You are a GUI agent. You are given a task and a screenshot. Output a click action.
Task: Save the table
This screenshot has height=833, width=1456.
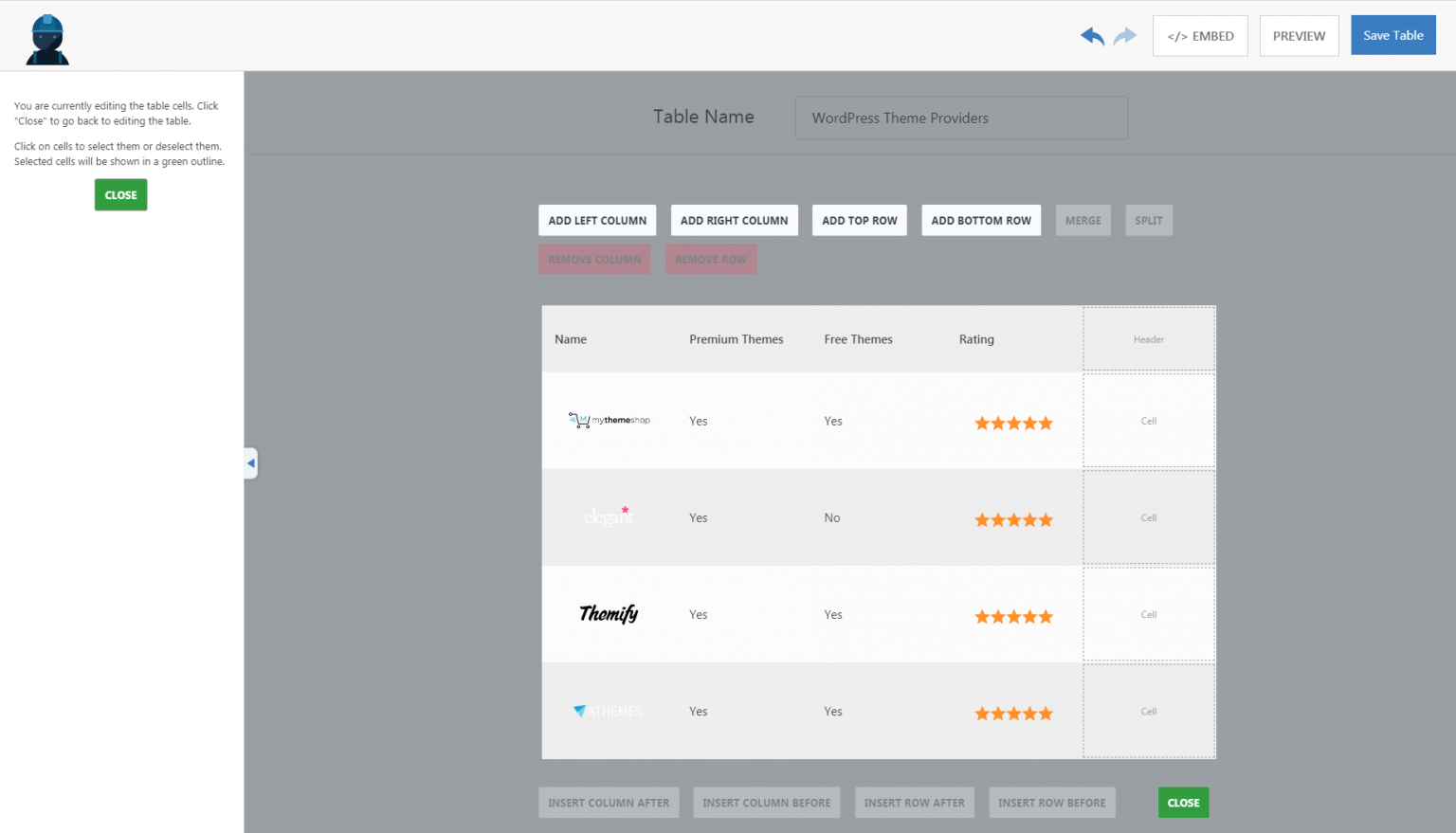tap(1393, 35)
